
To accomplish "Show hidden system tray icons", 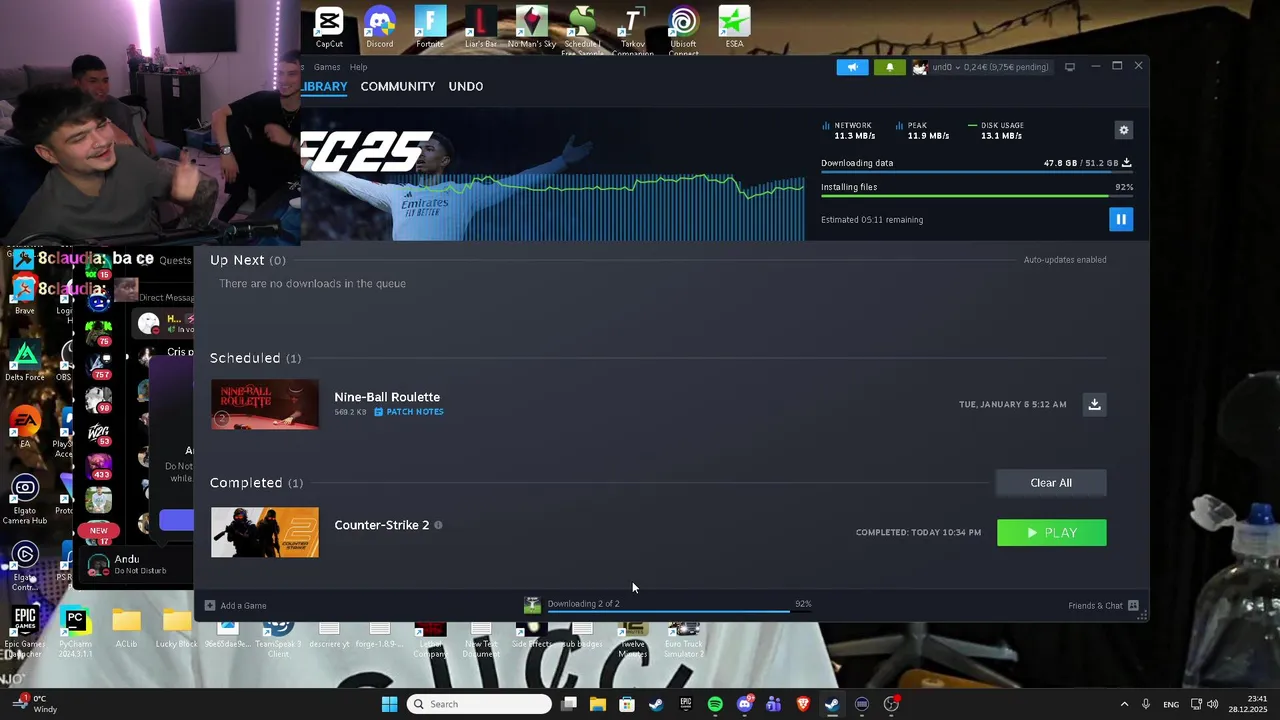I will (1124, 704).
